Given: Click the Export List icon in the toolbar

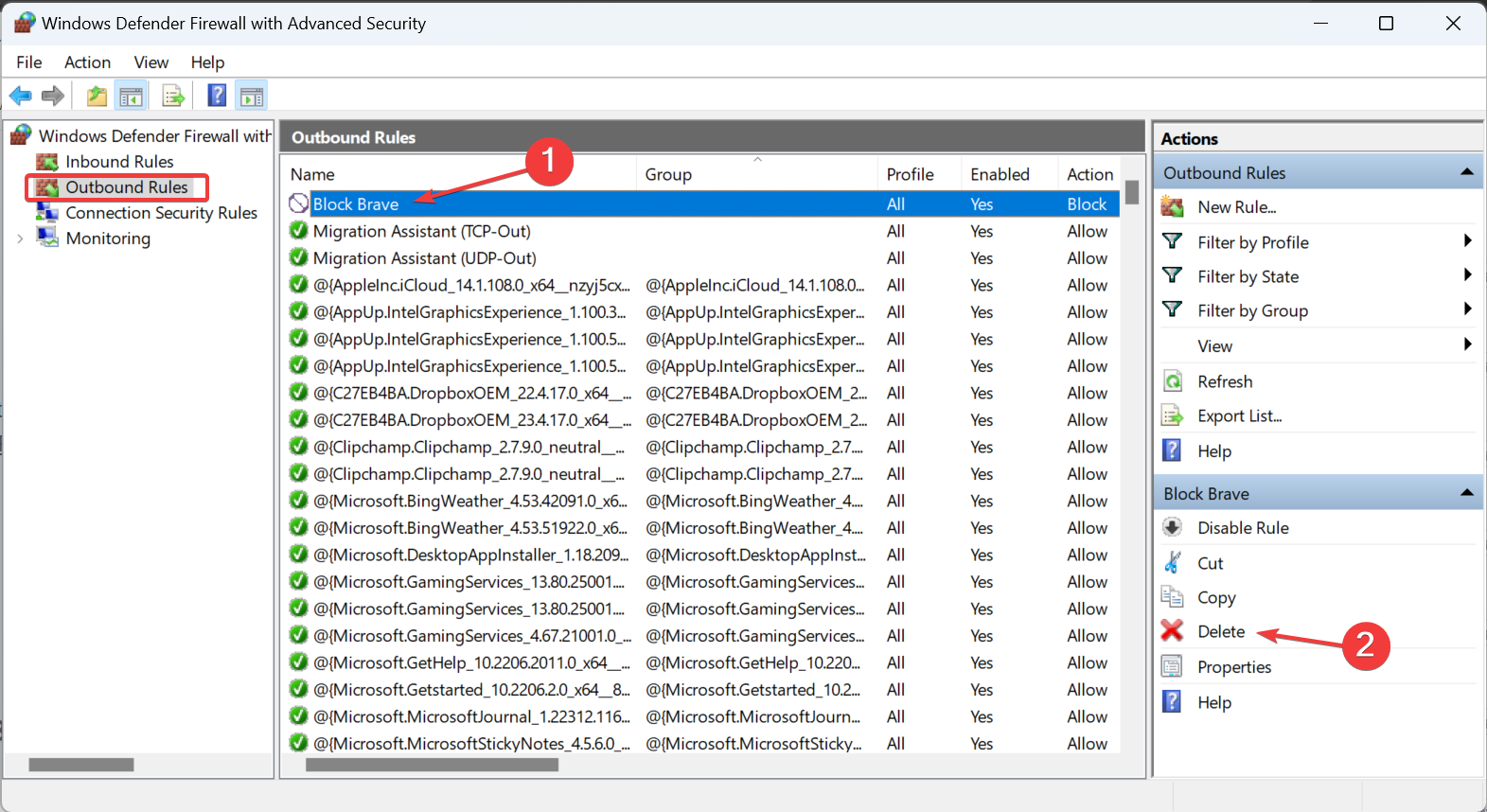Looking at the screenshot, I should pos(173,96).
